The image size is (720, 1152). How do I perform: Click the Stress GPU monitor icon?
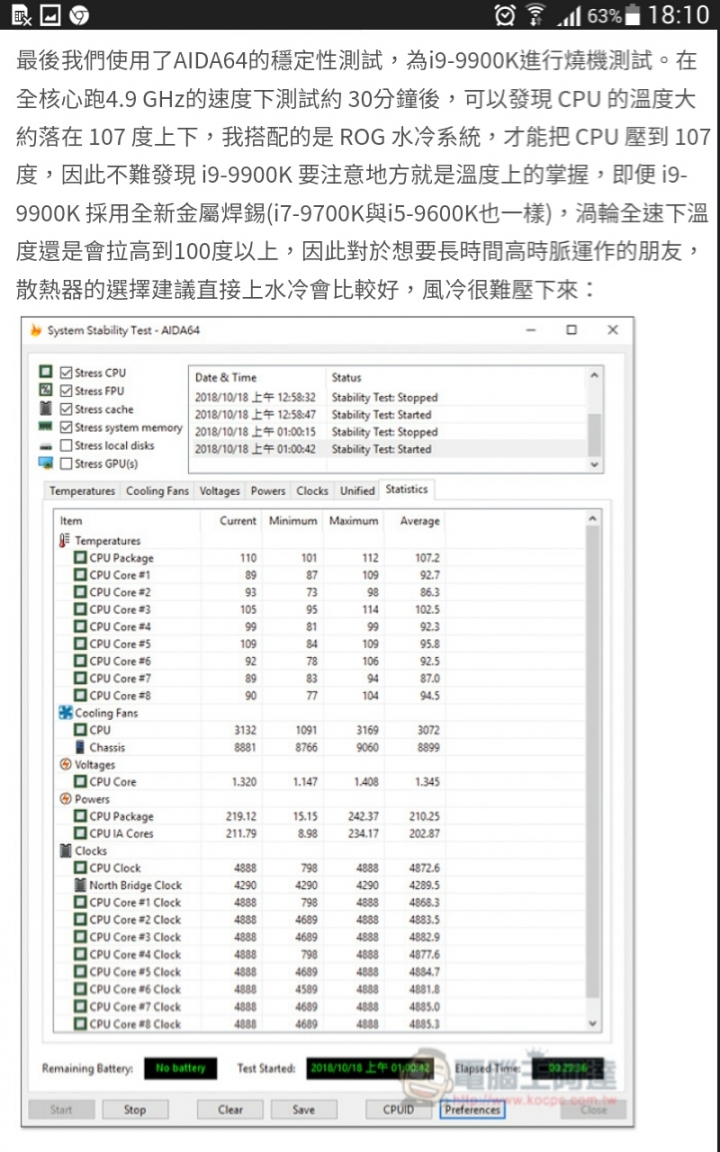pos(46,464)
